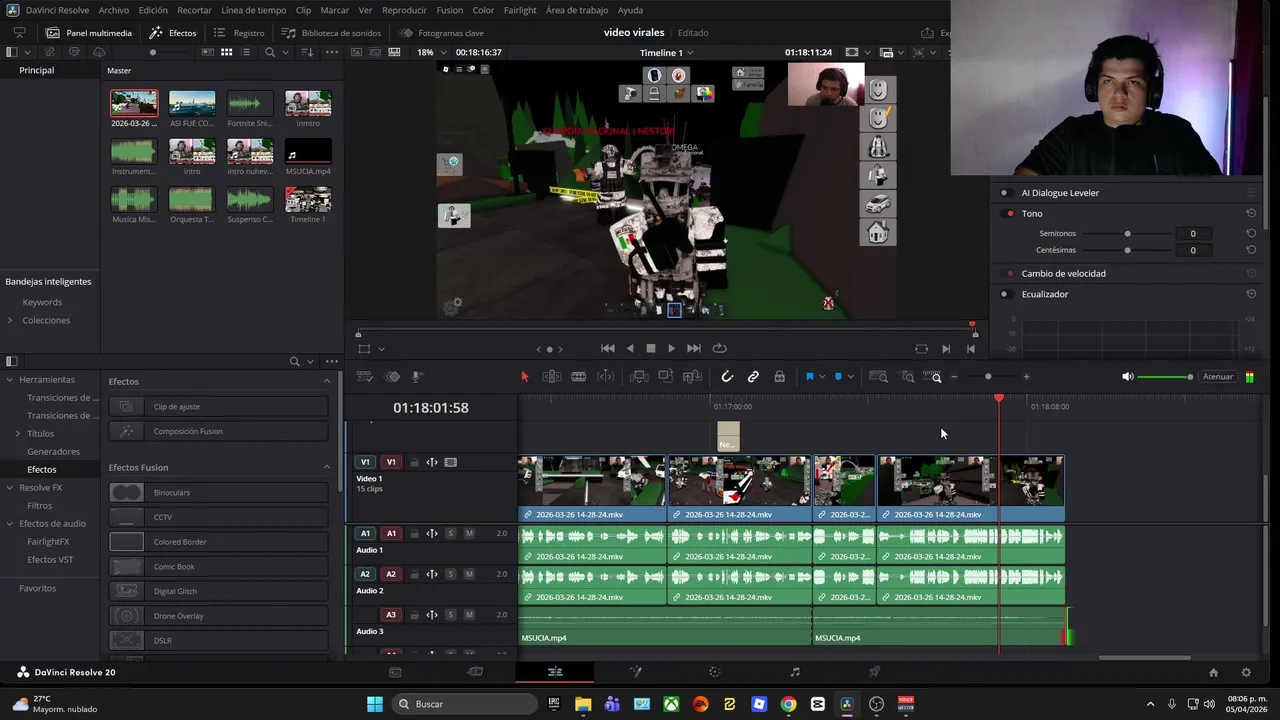Disable Video 1 track with filmstrip icon
1280x720 pixels.
coord(451,462)
